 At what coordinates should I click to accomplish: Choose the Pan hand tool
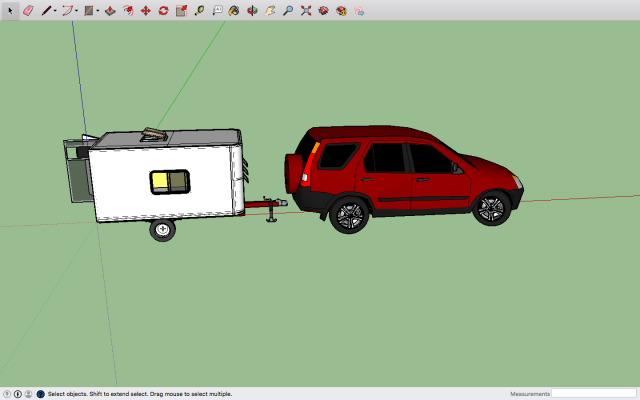click(270, 11)
